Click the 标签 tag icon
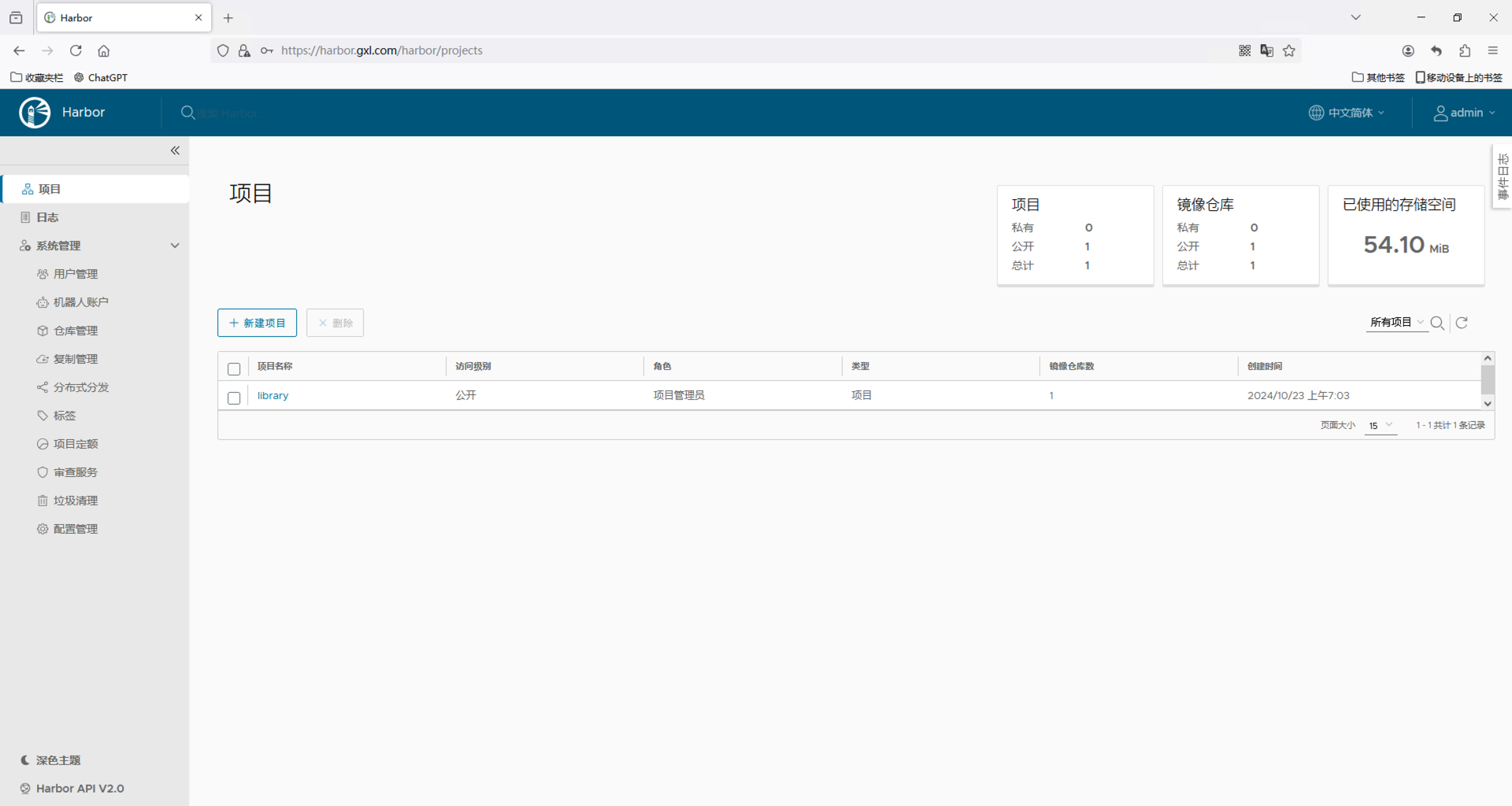 click(43, 416)
